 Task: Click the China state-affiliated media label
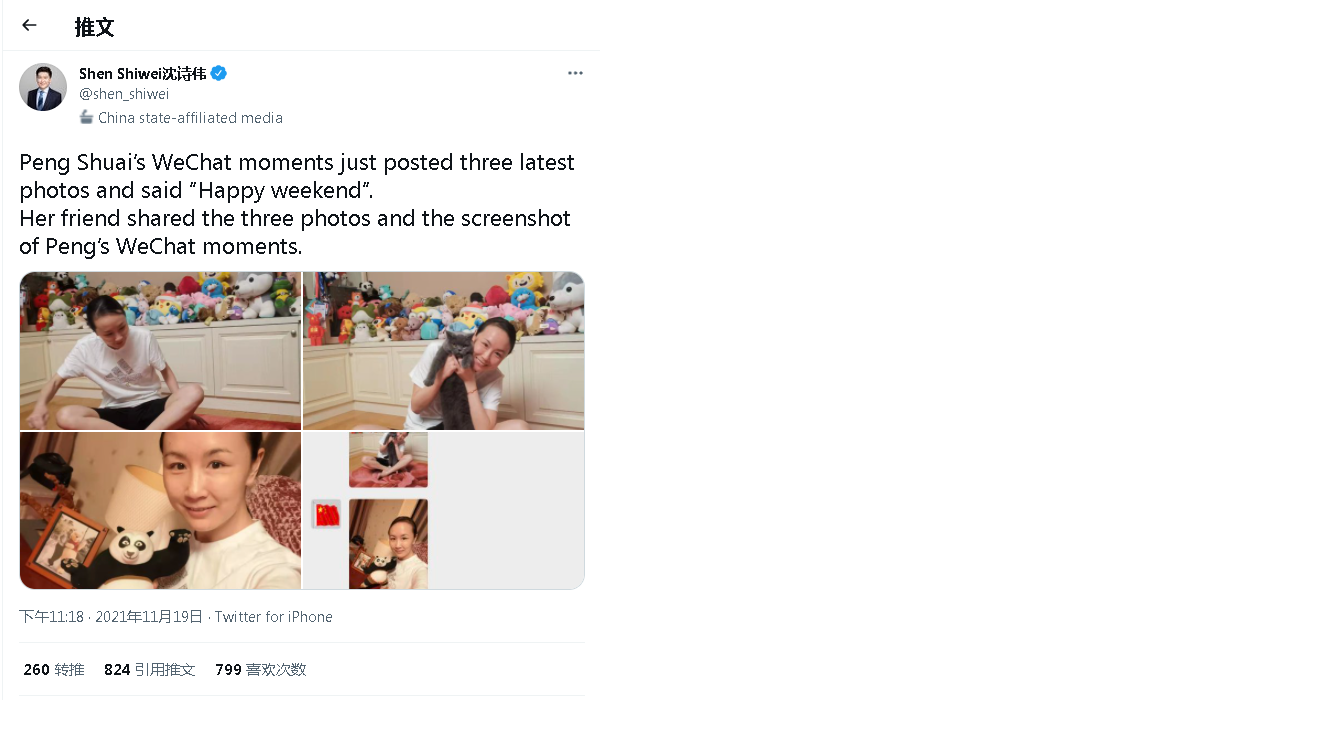pos(190,118)
